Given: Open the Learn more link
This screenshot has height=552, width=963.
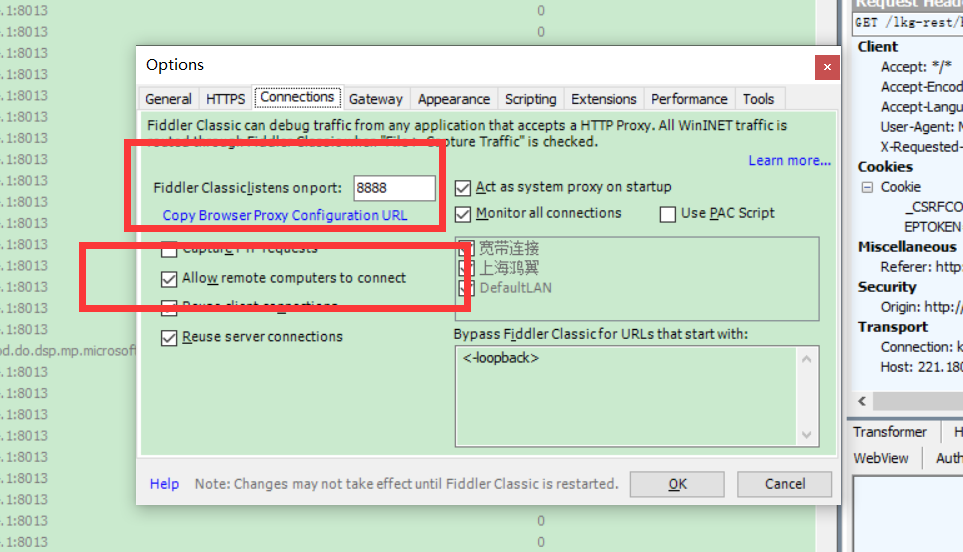Looking at the screenshot, I should click(789, 160).
